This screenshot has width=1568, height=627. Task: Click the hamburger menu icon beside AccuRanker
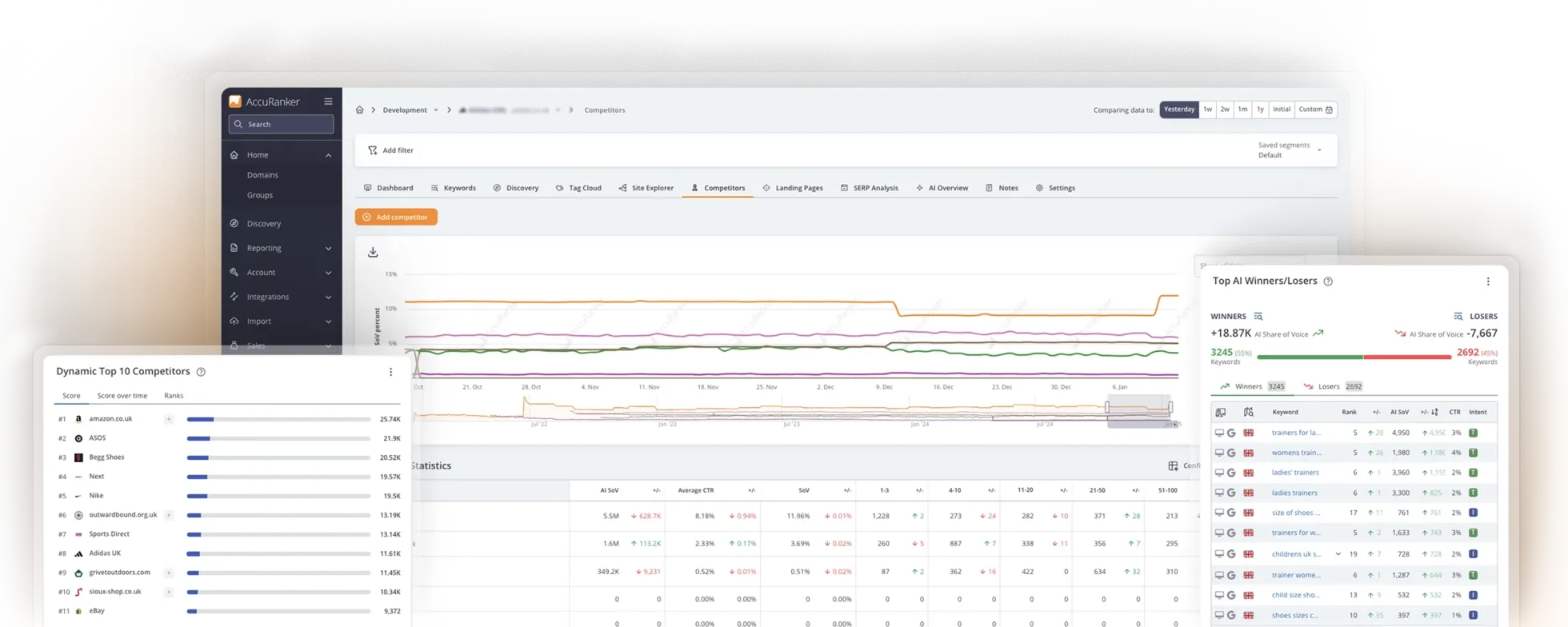coord(328,102)
